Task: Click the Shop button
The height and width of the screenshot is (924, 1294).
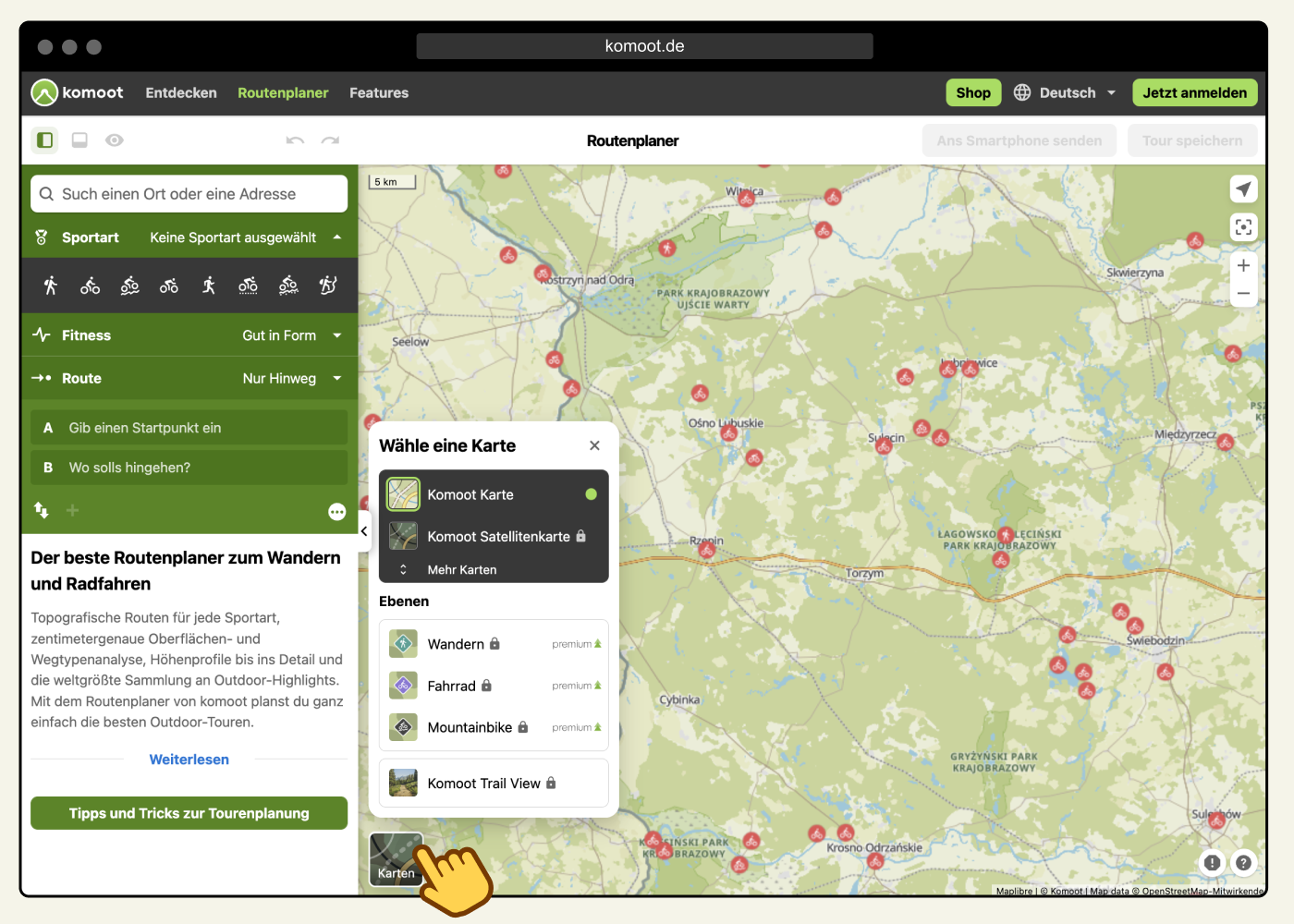Action: 973,92
